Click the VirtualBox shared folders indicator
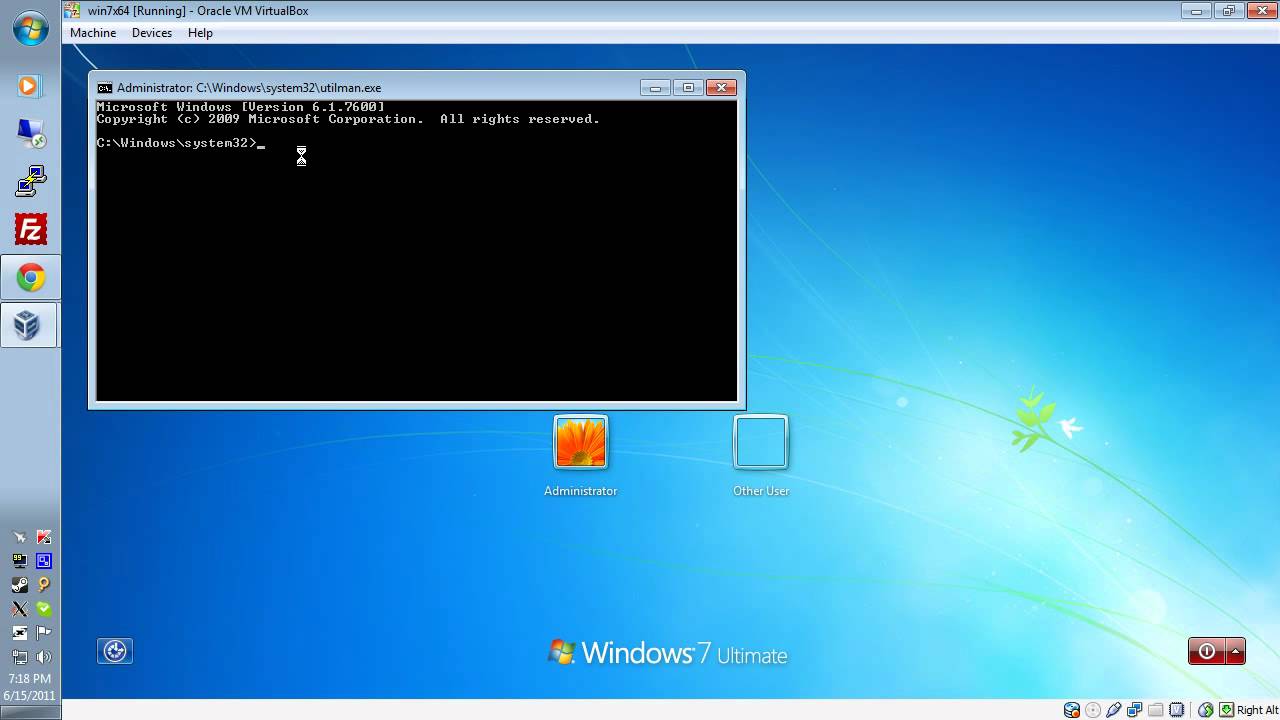 (x=1156, y=710)
